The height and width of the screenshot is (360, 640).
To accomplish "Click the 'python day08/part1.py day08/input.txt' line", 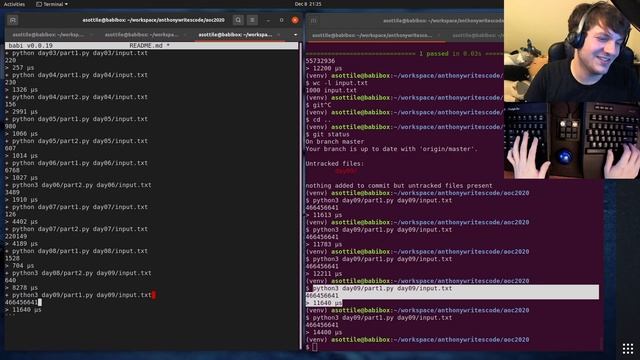I will (76, 251).
